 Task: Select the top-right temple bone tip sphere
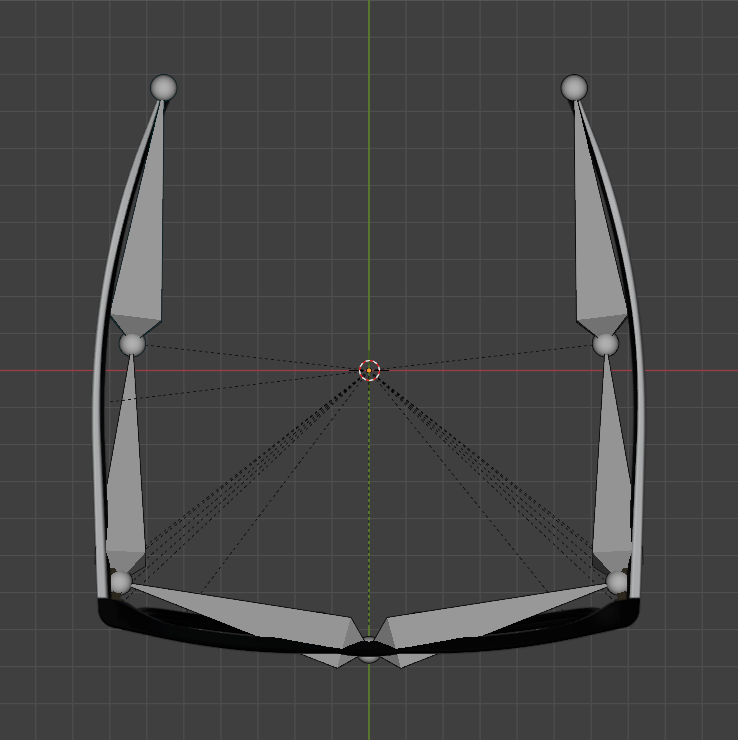pyautogui.click(x=574, y=87)
